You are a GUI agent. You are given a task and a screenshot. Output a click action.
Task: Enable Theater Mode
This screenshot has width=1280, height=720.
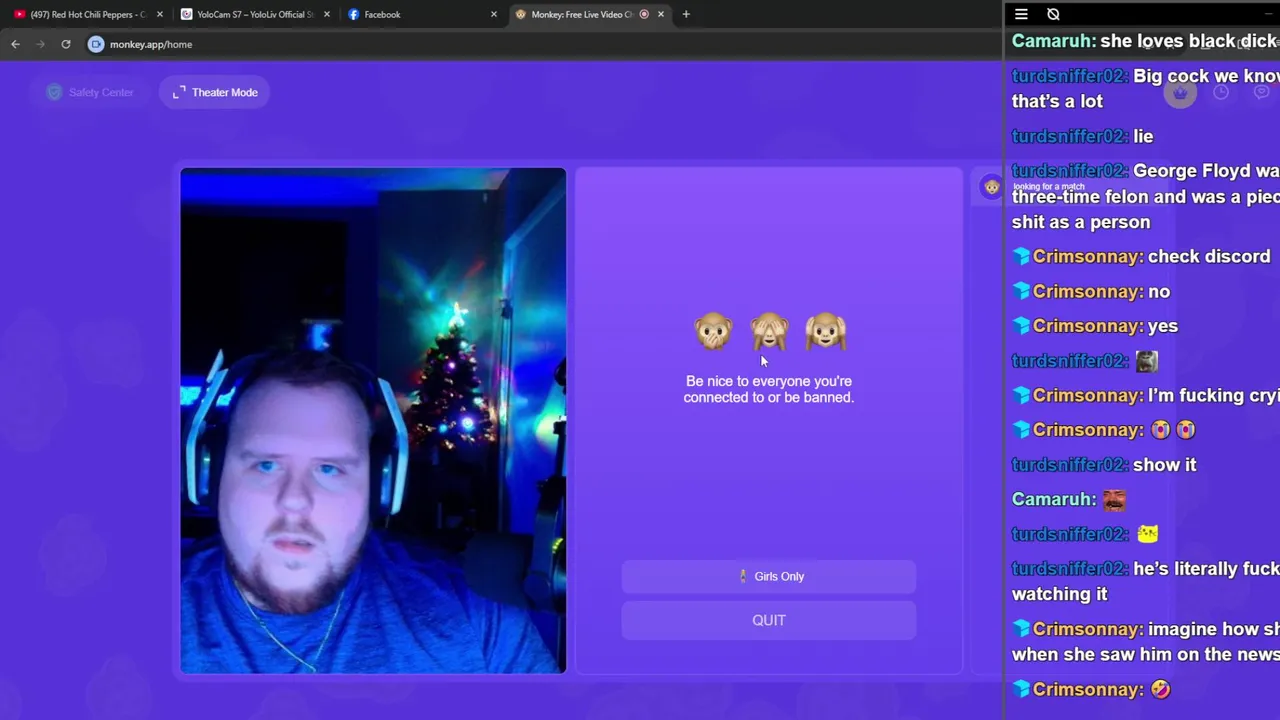[x=215, y=92]
